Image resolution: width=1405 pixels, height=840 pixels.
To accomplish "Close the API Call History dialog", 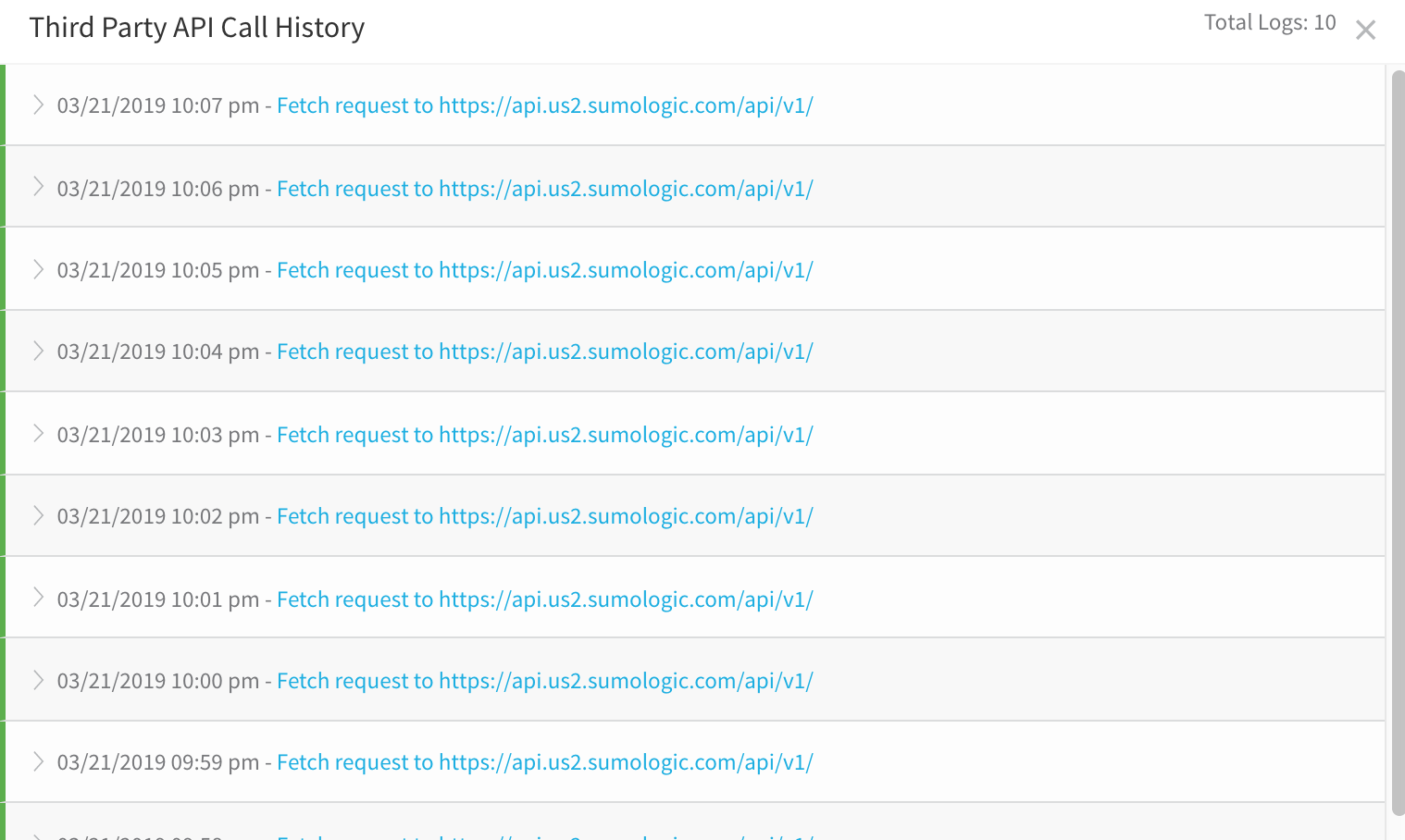I will [1365, 31].
